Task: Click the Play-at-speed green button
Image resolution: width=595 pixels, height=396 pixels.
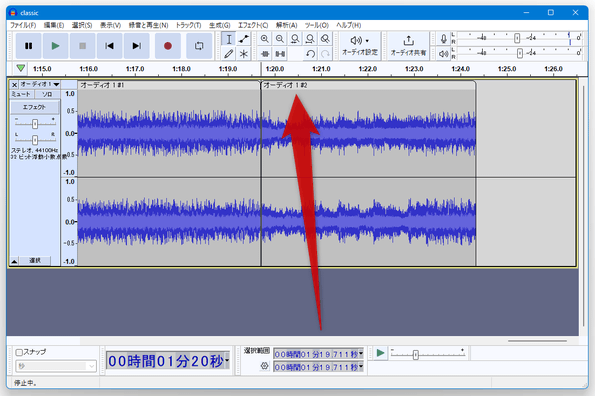Action: 380,354
